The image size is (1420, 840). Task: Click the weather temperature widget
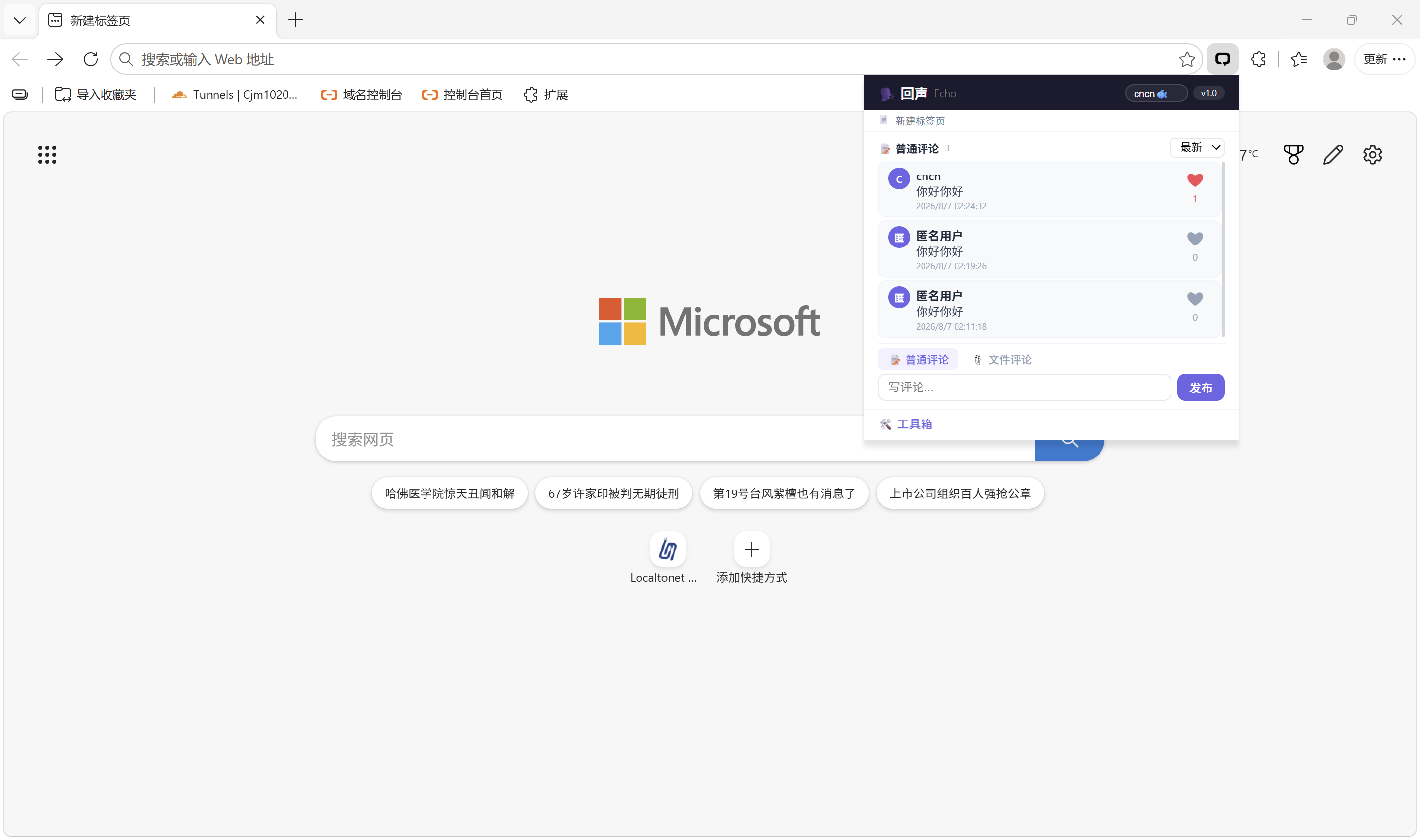[1248, 154]
